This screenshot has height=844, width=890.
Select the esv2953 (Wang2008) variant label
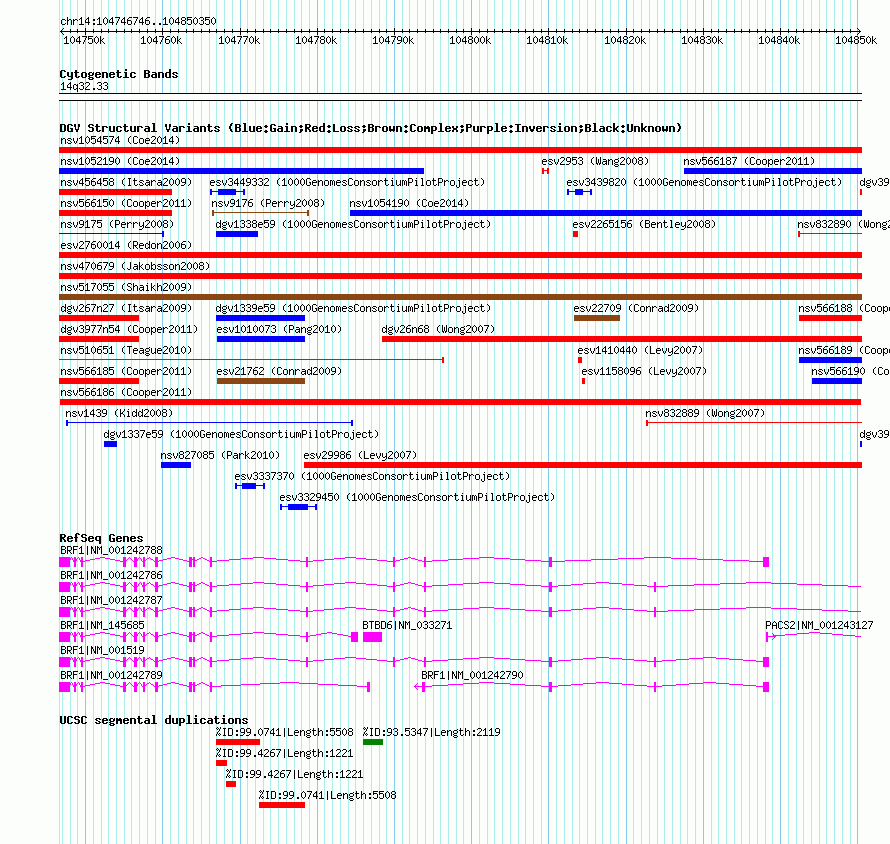(x=595, y=161)
